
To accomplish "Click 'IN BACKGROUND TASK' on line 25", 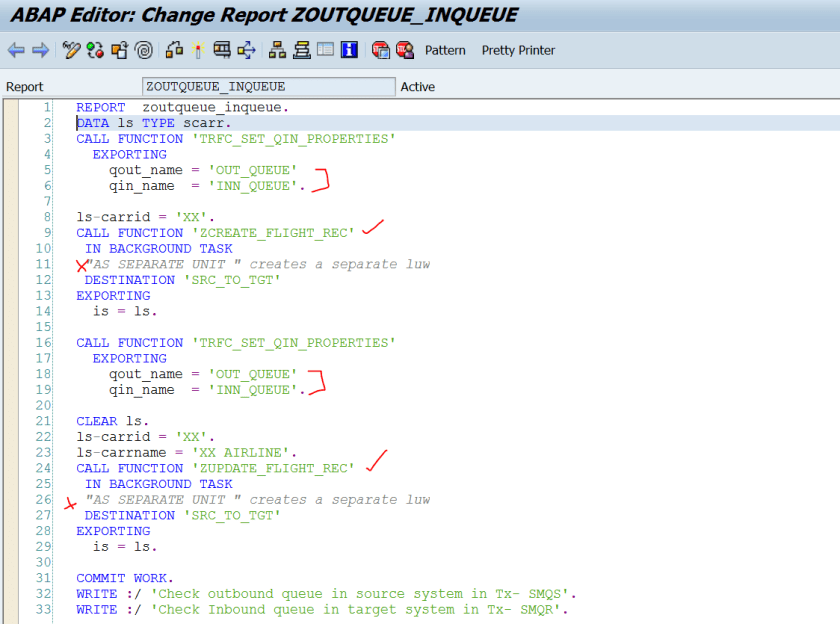I will [159, 484].
